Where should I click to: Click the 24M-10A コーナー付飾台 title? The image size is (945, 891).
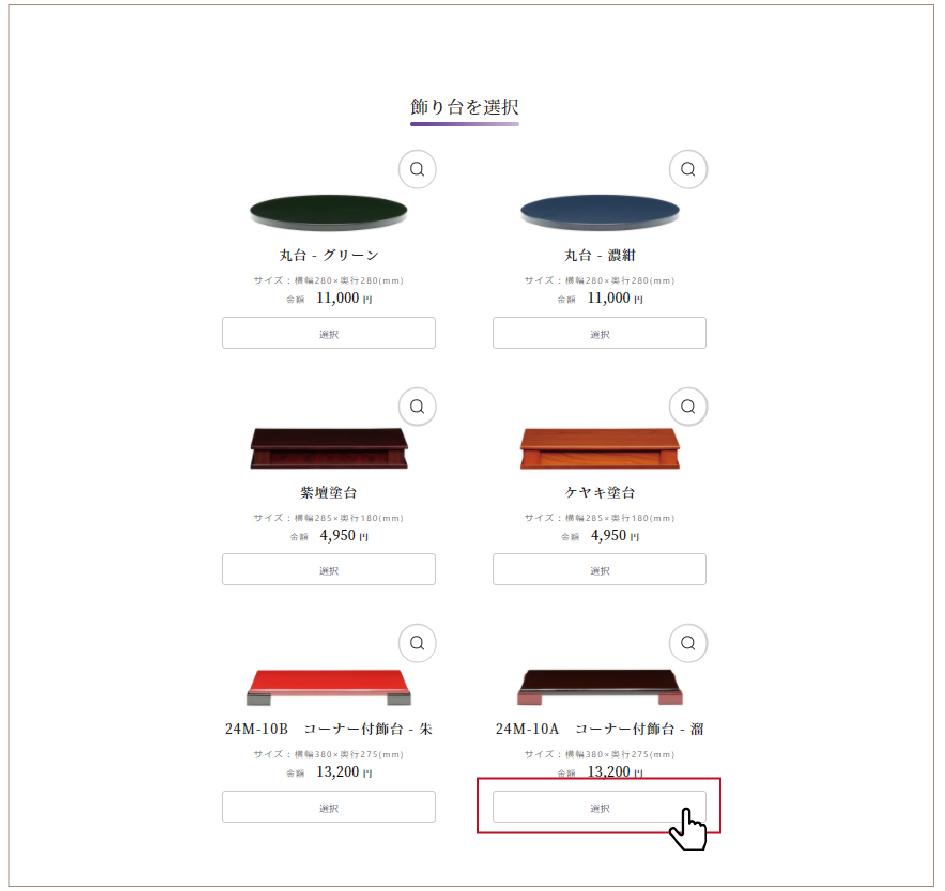coord(600,729)
